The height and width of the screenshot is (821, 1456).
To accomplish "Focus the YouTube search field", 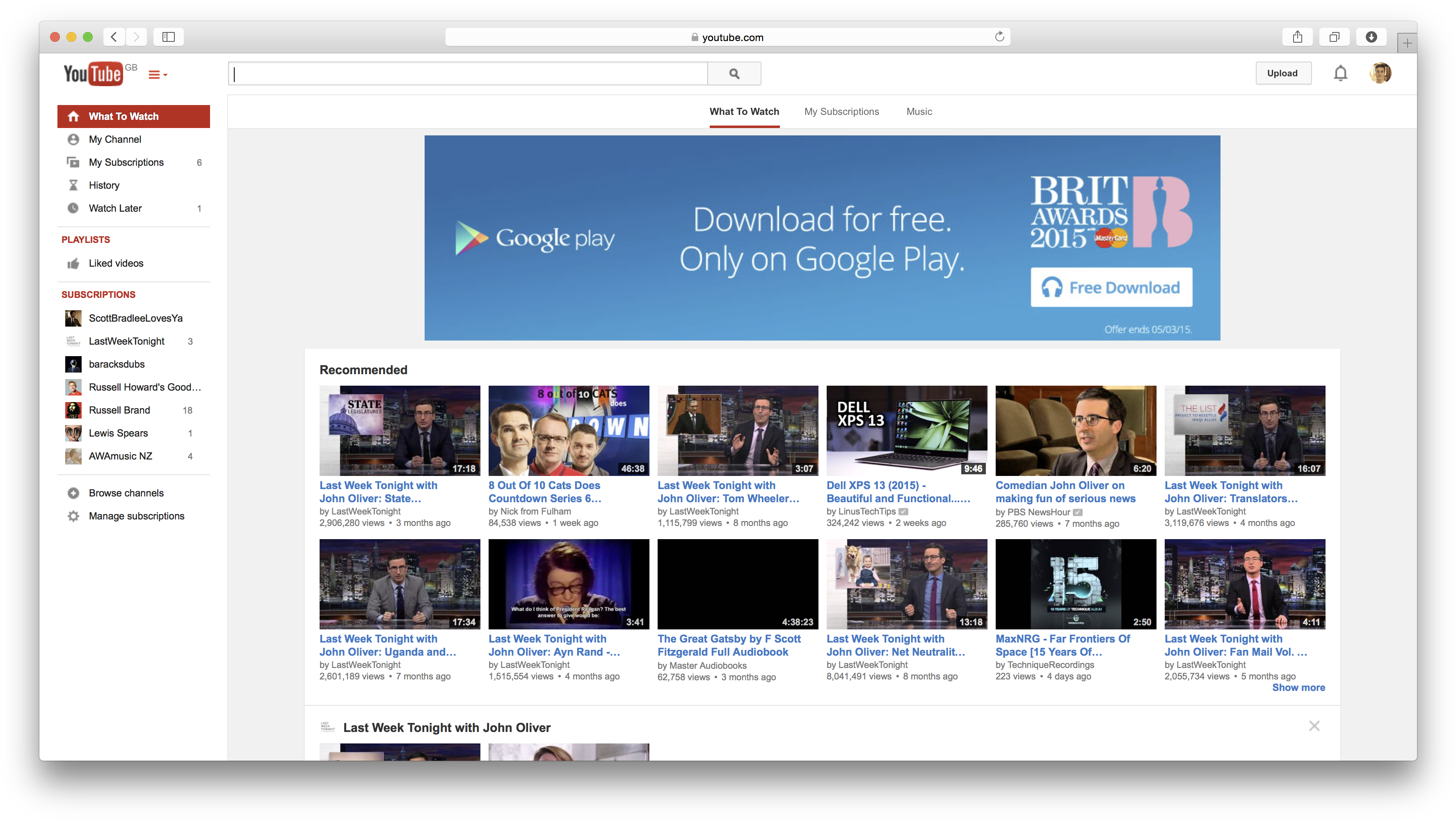I will click(468, 73).
